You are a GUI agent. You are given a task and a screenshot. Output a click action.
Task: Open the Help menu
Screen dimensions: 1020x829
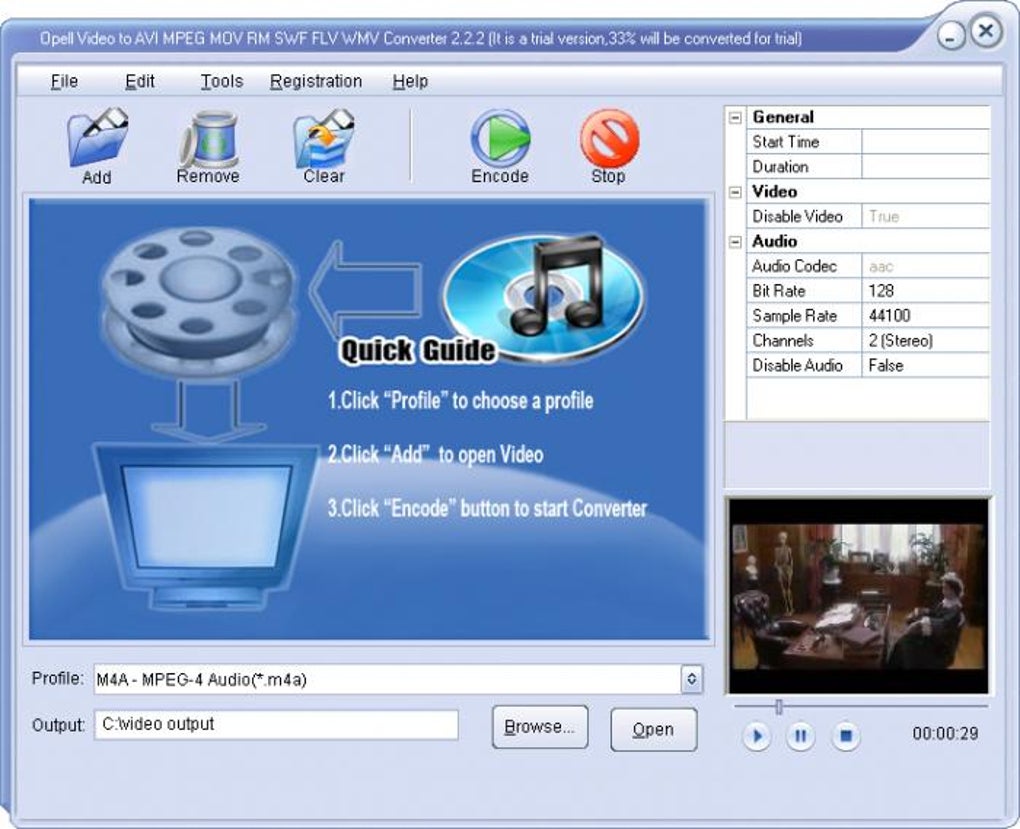(410, 81)
